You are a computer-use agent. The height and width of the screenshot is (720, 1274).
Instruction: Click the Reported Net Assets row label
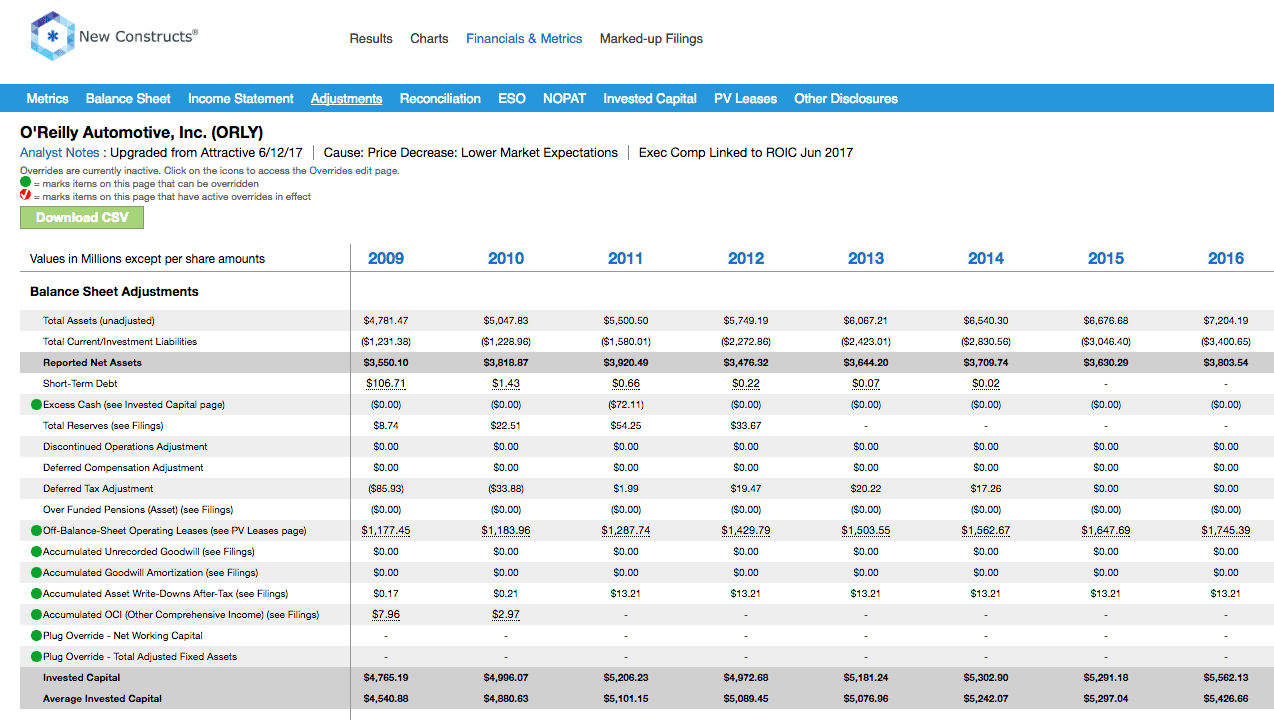[x=92, y=363]
